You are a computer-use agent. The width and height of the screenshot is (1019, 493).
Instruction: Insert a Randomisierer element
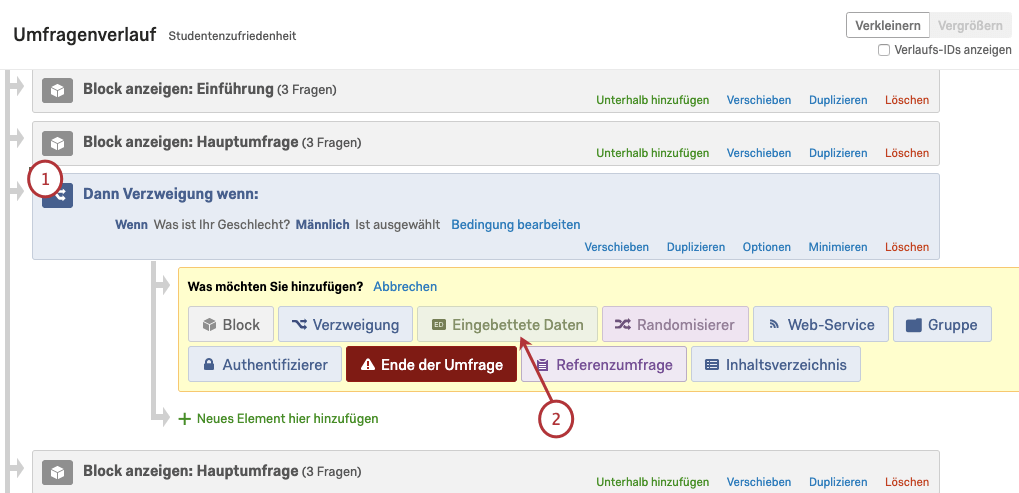click(675, 324)
